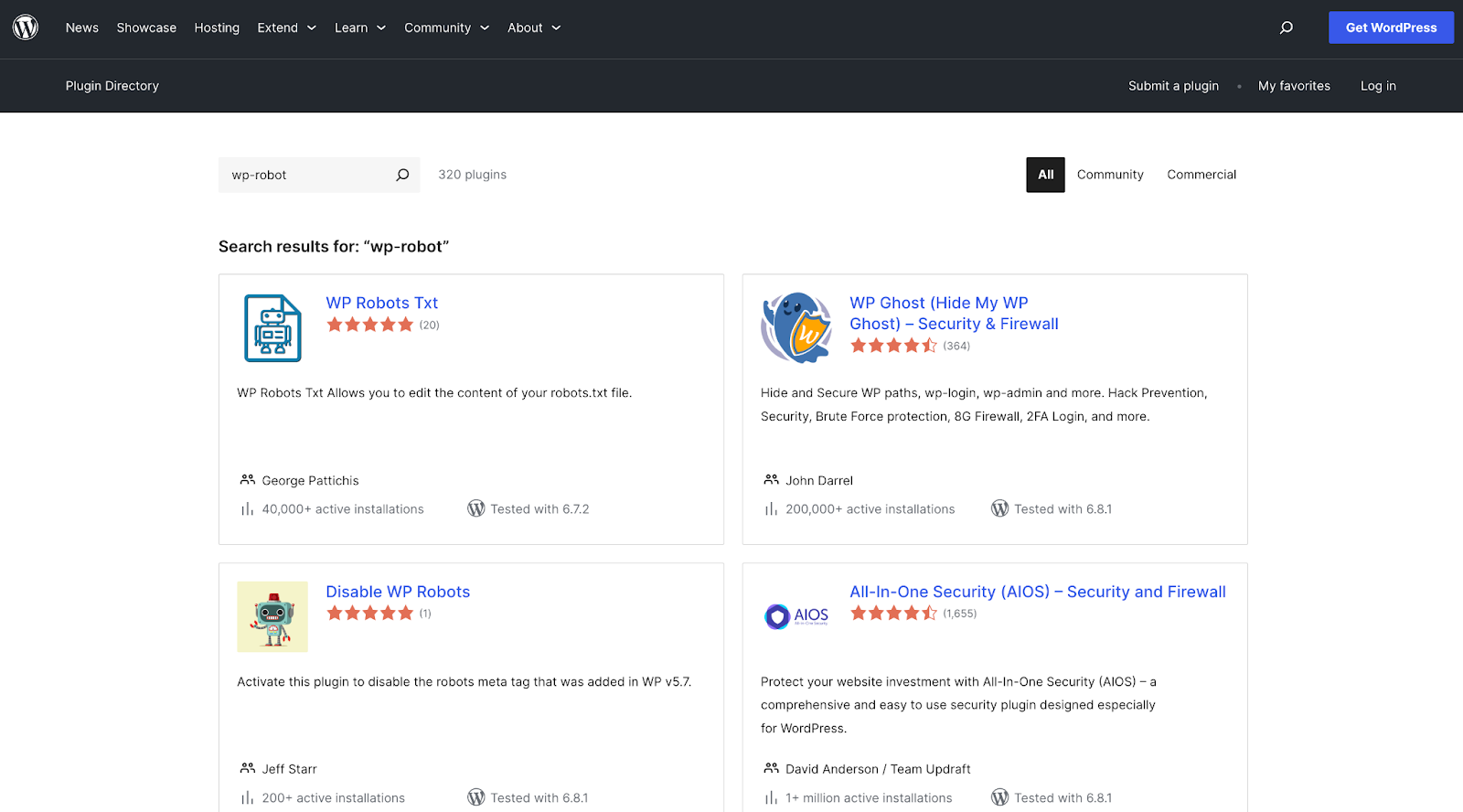Image resolution: width=1463 pixels, height=812 pixels.
Task: Click Log in link
Action: coord(1378,86)
